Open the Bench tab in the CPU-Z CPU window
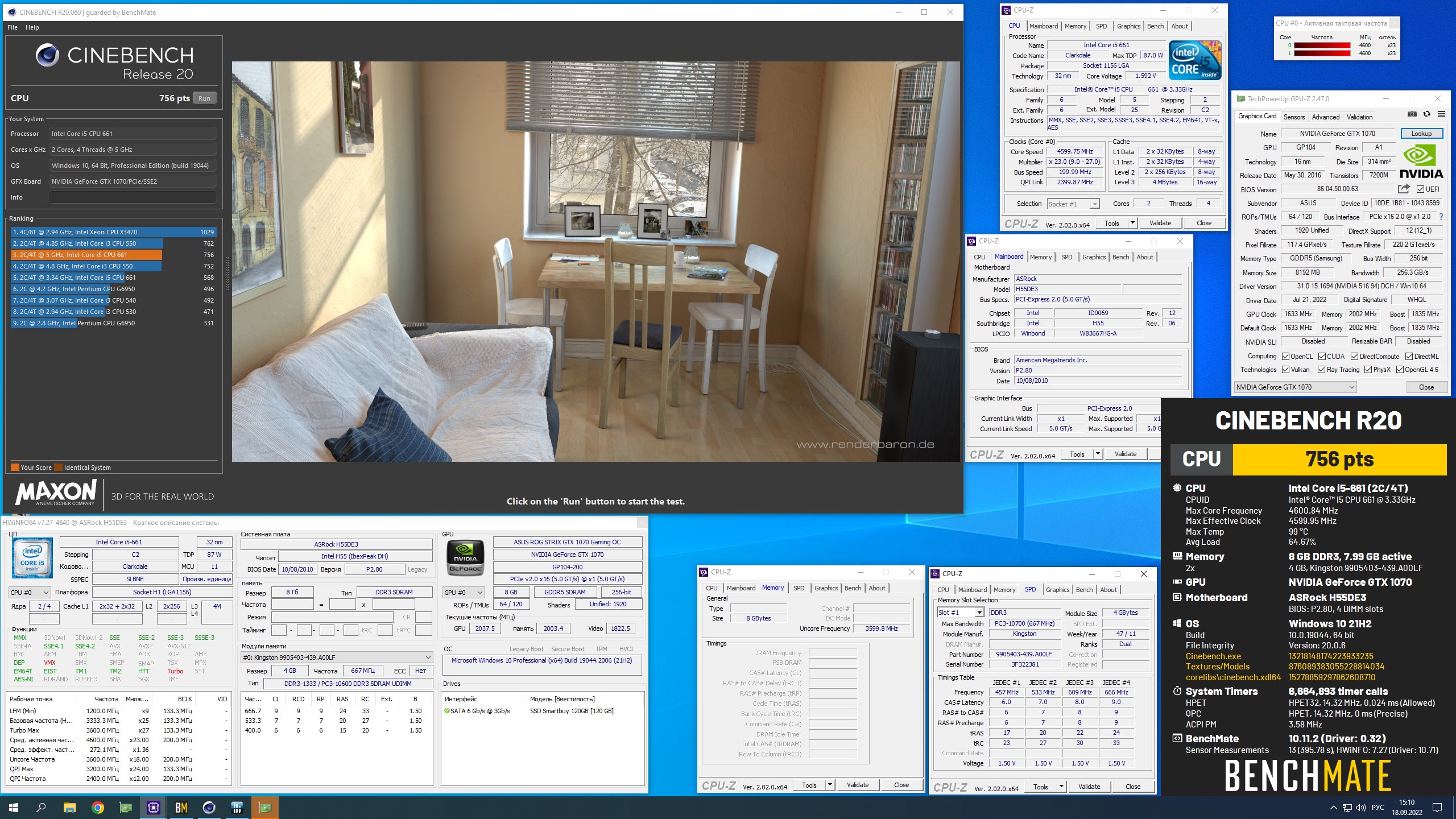The height and width of the screenshot is (819, 1456). (x=1155, y=26)
